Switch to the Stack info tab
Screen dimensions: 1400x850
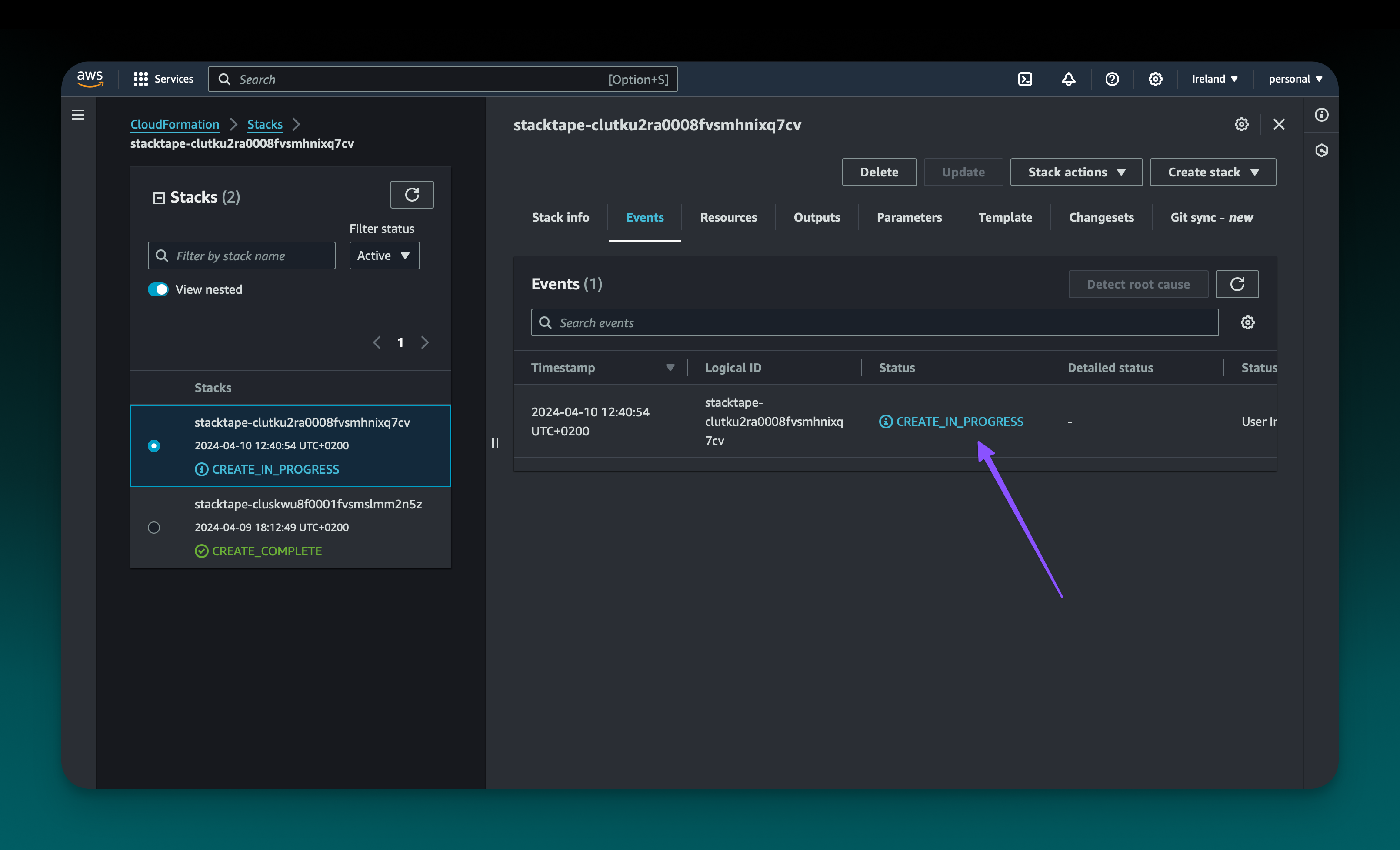[560, 217]
